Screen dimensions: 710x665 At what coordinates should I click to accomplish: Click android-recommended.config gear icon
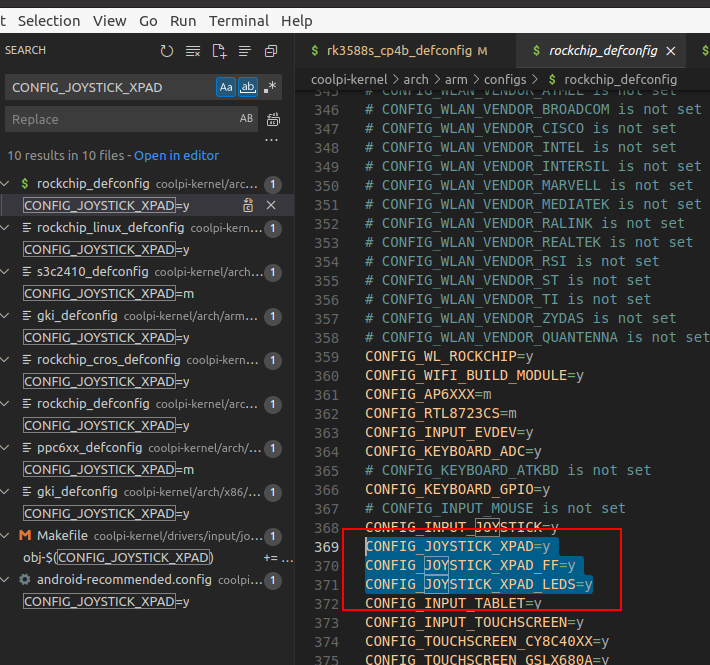point(25,579)
